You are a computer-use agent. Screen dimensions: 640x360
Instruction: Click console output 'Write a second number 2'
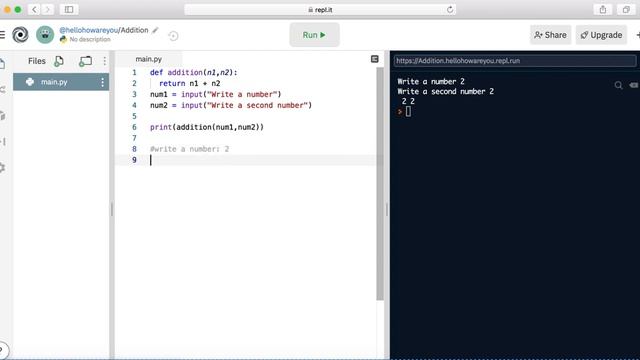[x=446, y=91]
